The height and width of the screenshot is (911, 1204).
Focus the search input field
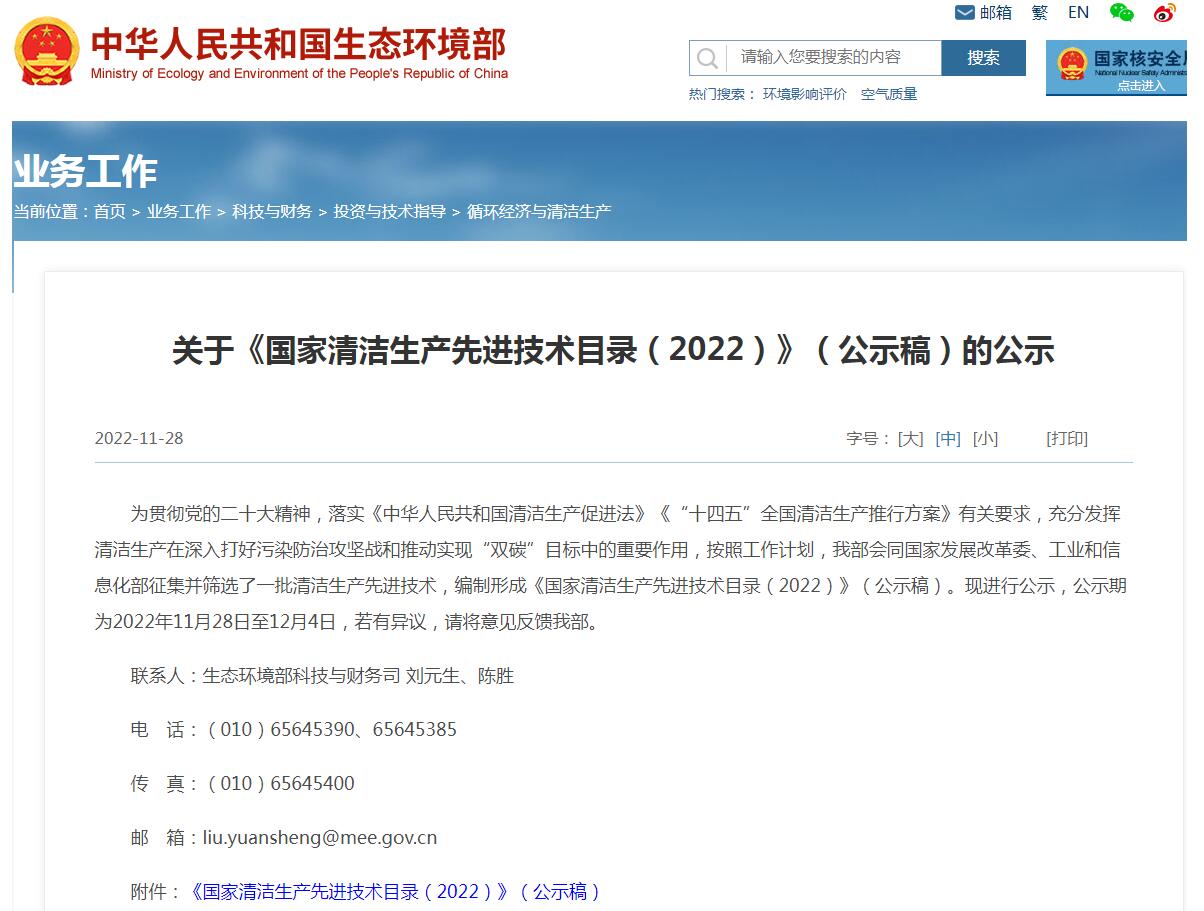pos(832,58)
